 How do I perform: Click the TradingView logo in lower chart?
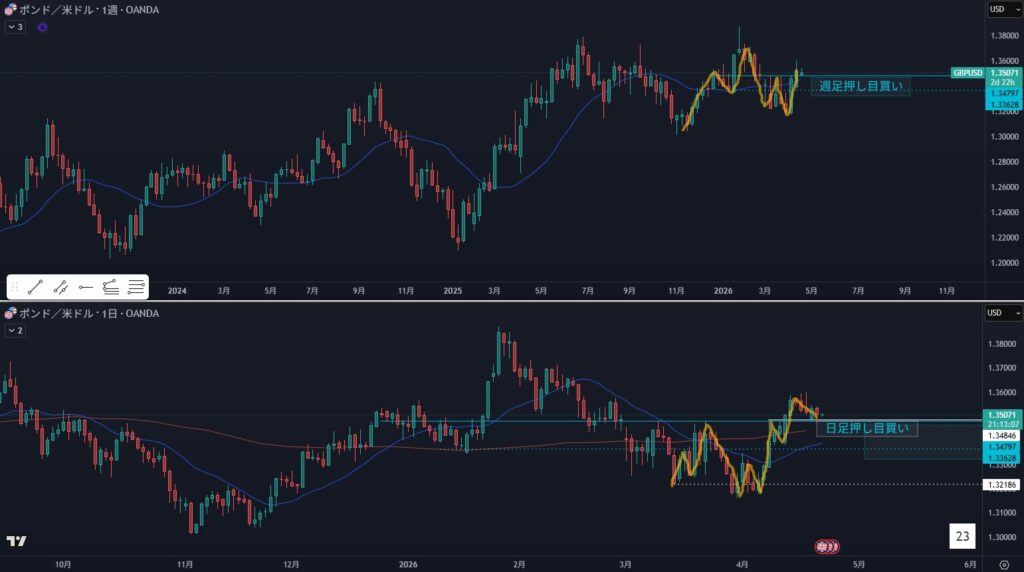tap(16, 541)
